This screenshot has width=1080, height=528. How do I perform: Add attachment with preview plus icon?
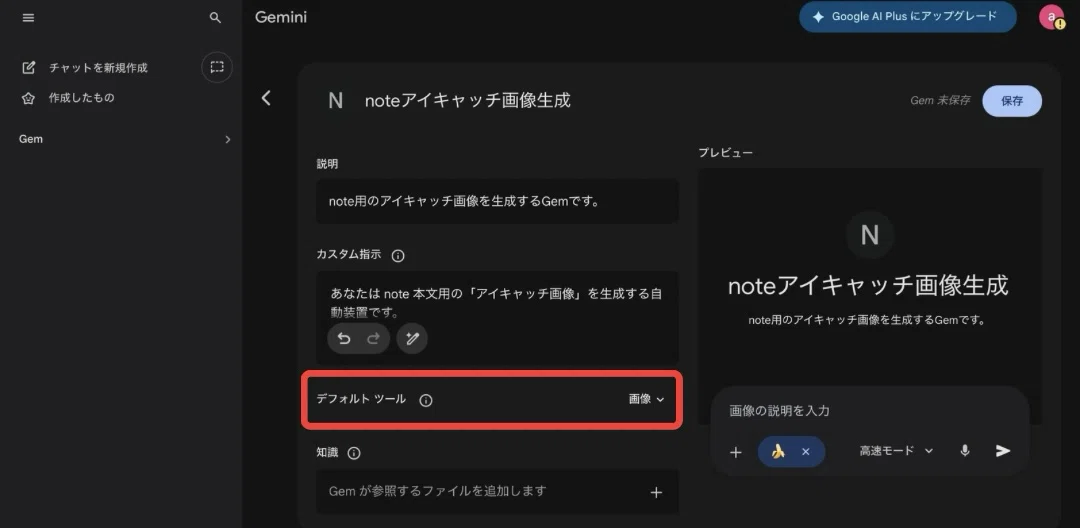pos(736,452)
